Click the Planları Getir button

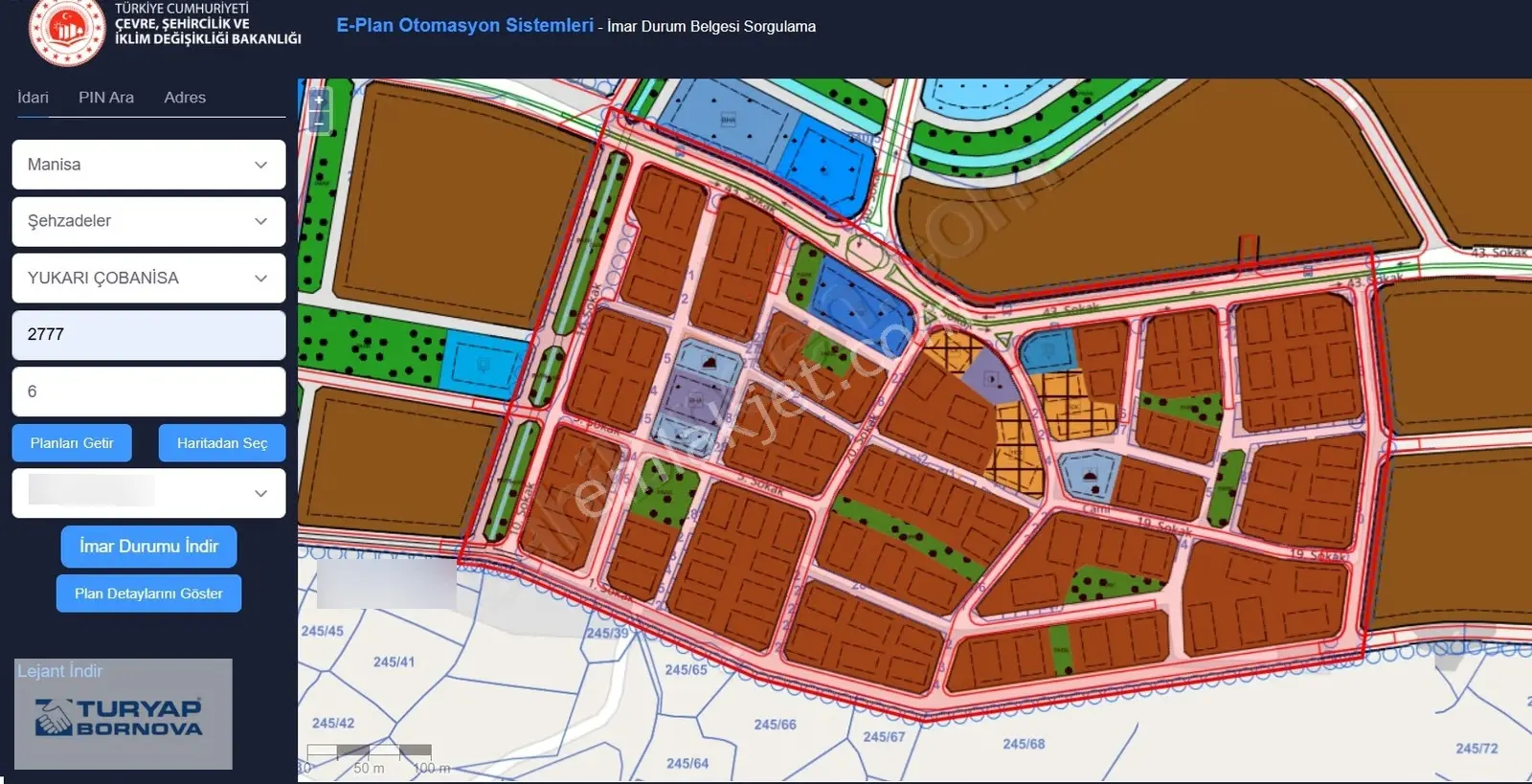[72, 443]
